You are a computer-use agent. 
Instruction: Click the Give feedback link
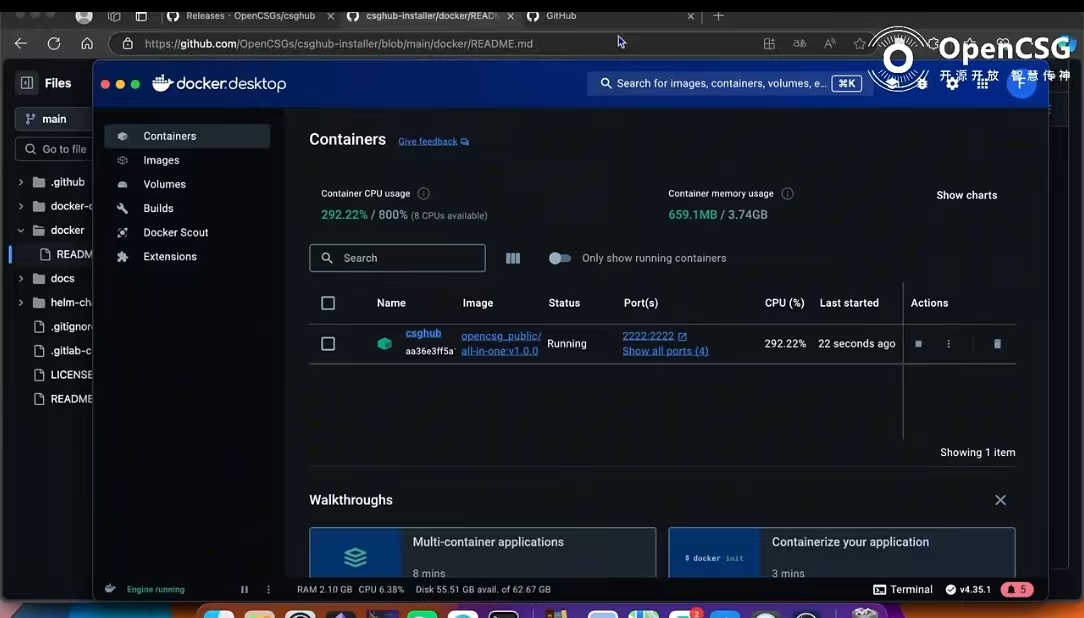(427, 141)
